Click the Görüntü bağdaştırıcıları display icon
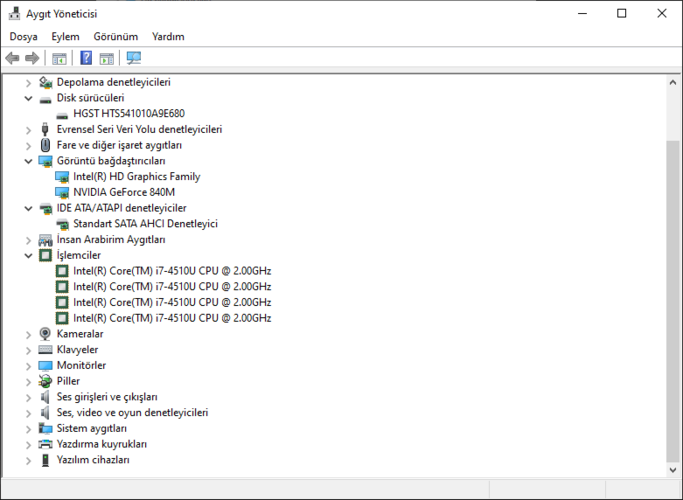683x500 pixels. tap(45, 161)
